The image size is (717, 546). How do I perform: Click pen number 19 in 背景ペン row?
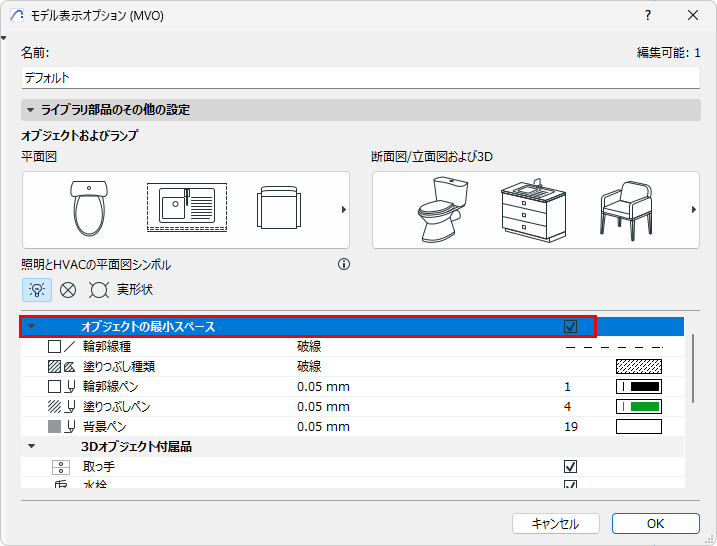tap(571, 427)
